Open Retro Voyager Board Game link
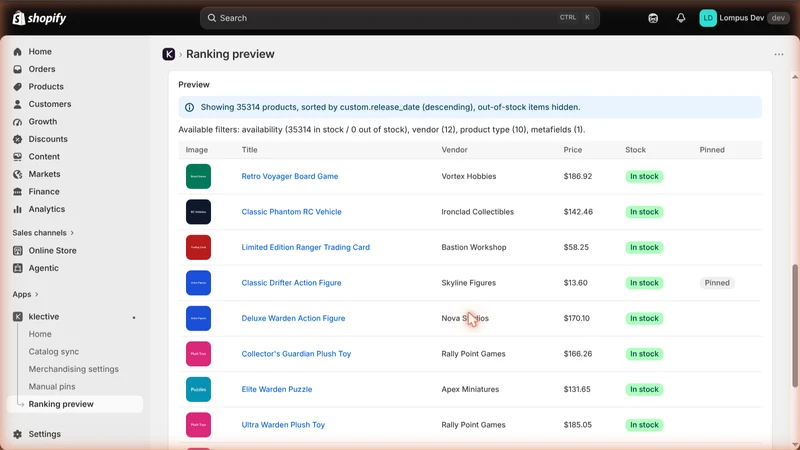This screenshot has width=800, height=450. 290,176
